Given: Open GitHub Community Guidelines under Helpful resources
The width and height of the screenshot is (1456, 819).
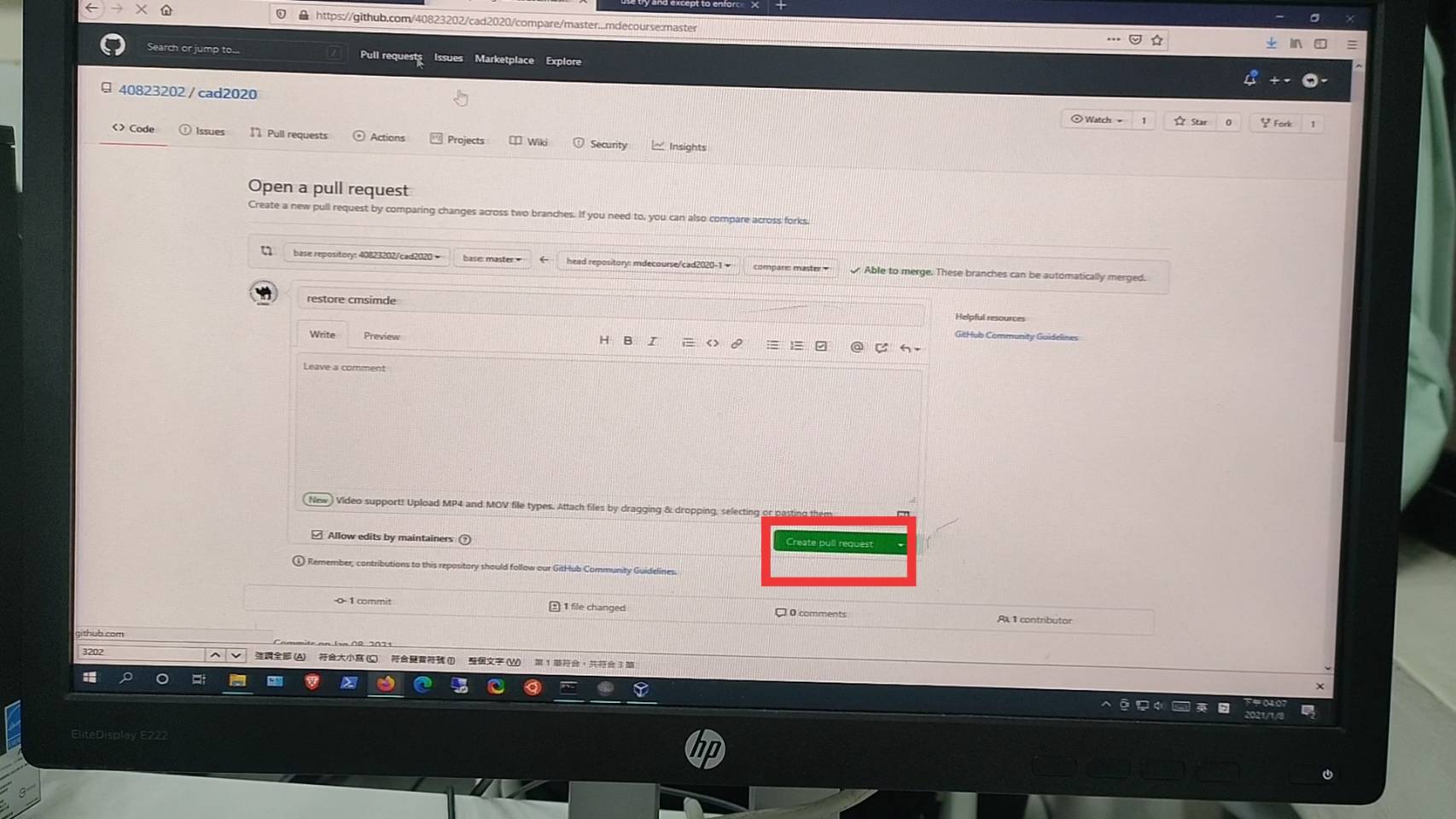Looking at the screenshot, I should [1016, 336].
